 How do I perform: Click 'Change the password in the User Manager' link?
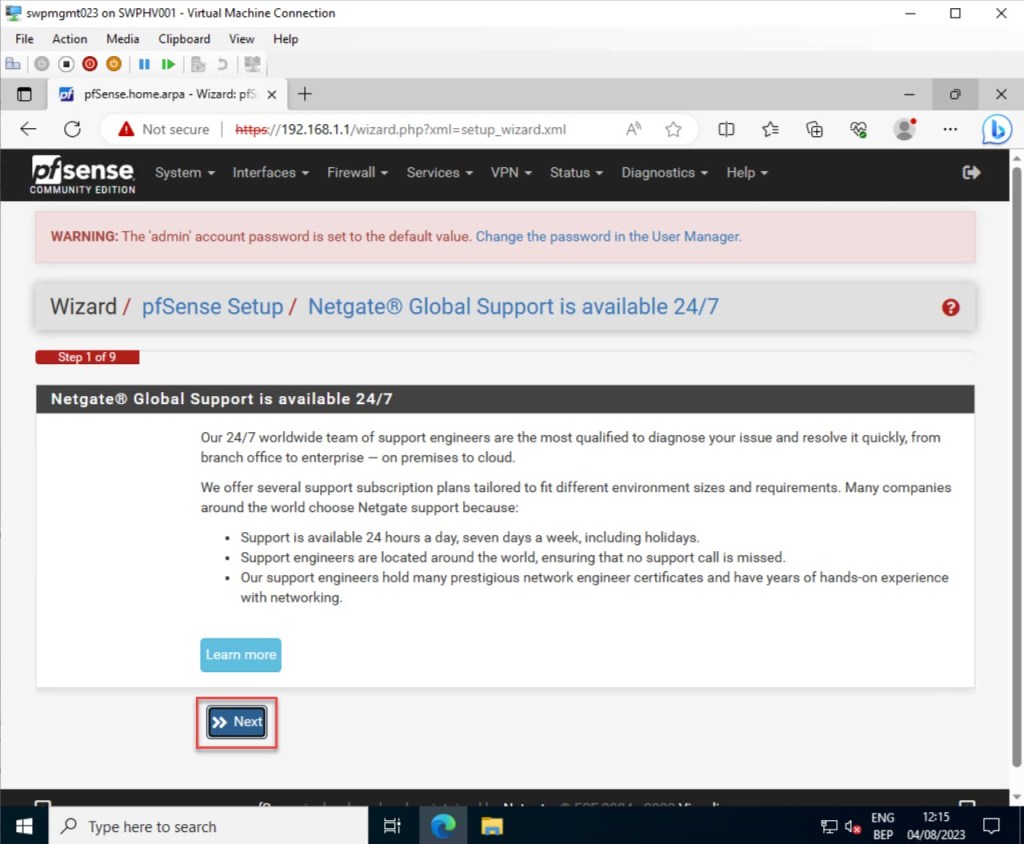[x=608, y=237]
